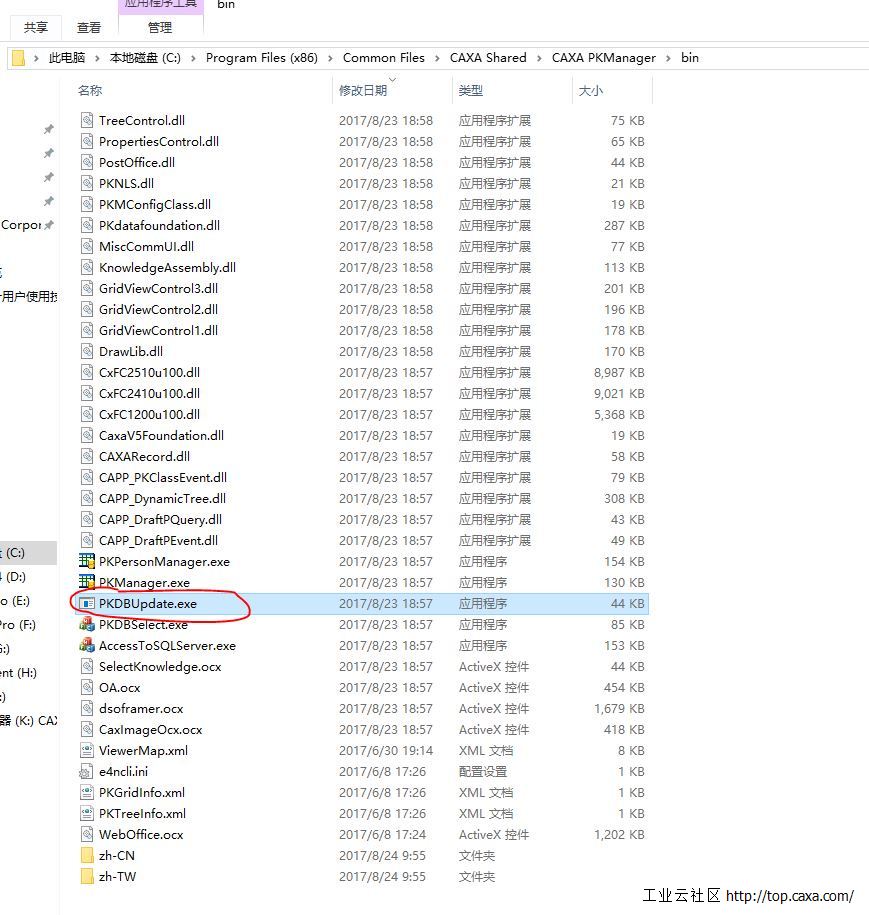The height and width of the screenshot is (915, 869).
Task: Click the OA.ocx ActiveX control icon
Action: 87,688
